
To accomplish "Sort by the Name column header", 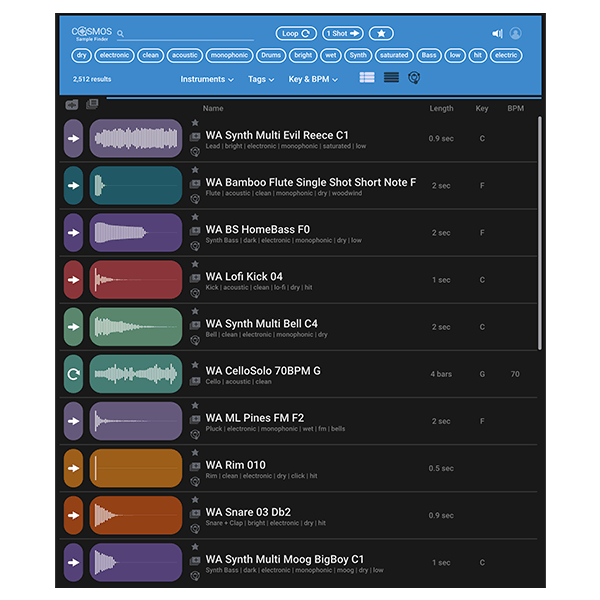I will pos(213,108).
